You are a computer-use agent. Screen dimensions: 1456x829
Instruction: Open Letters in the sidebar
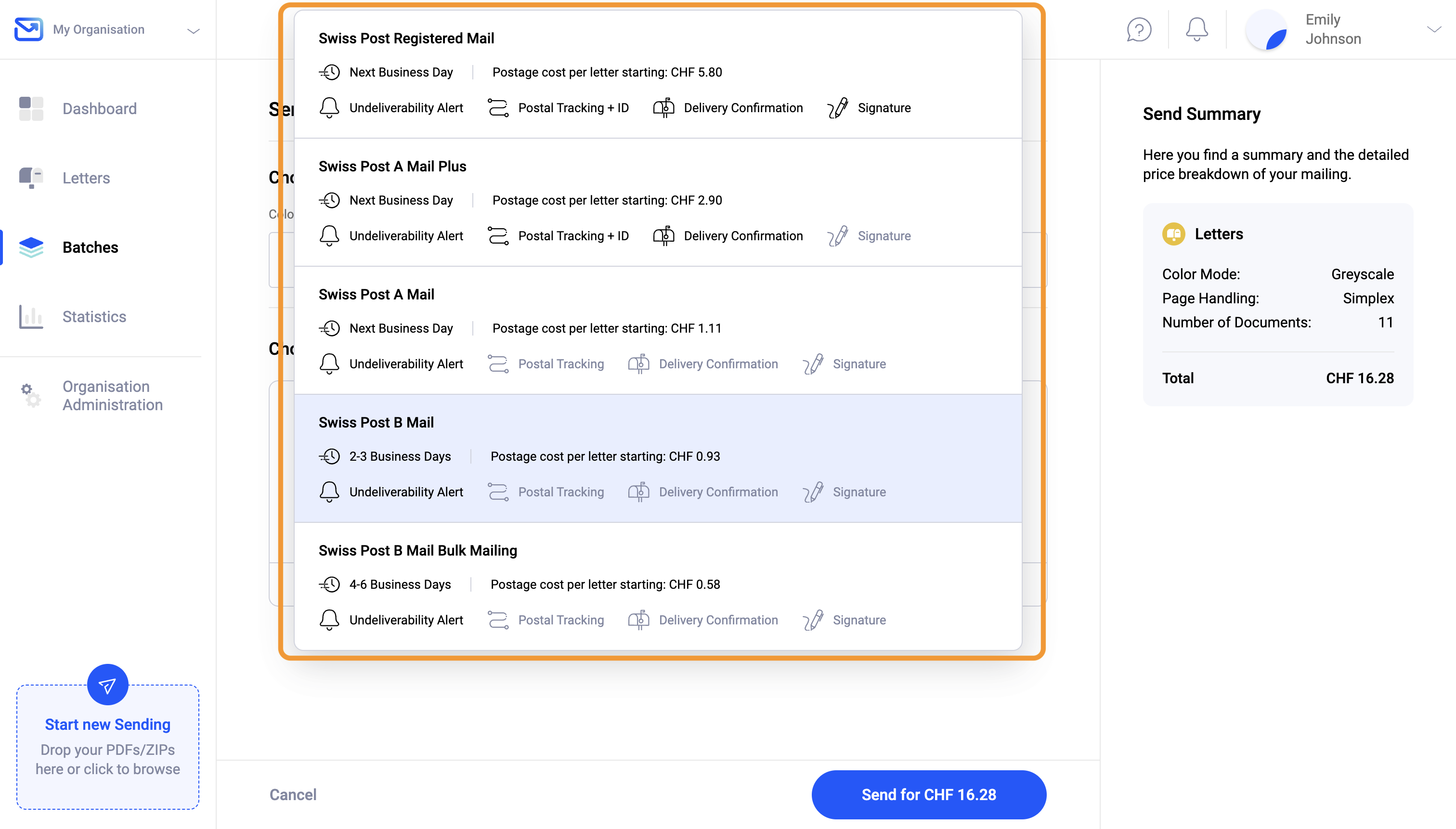point(87,178)
